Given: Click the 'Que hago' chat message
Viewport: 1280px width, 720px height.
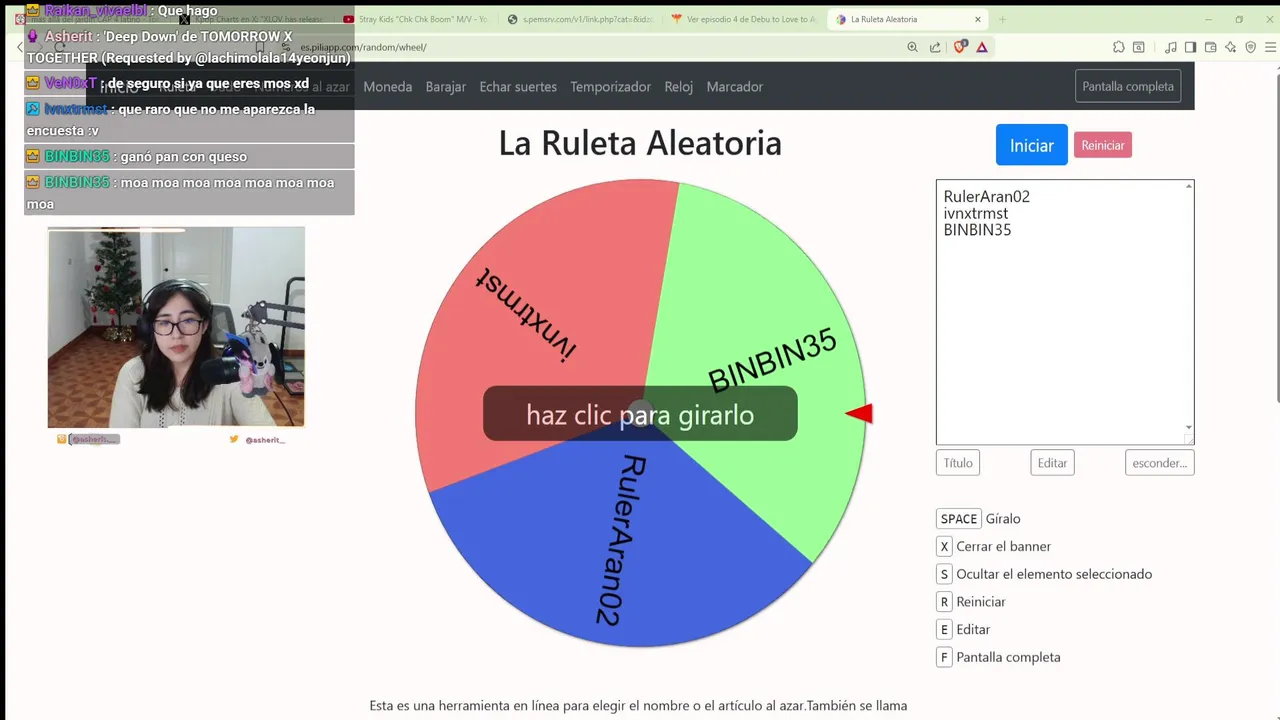Looking at the screenshot, I should coord(187,10).
